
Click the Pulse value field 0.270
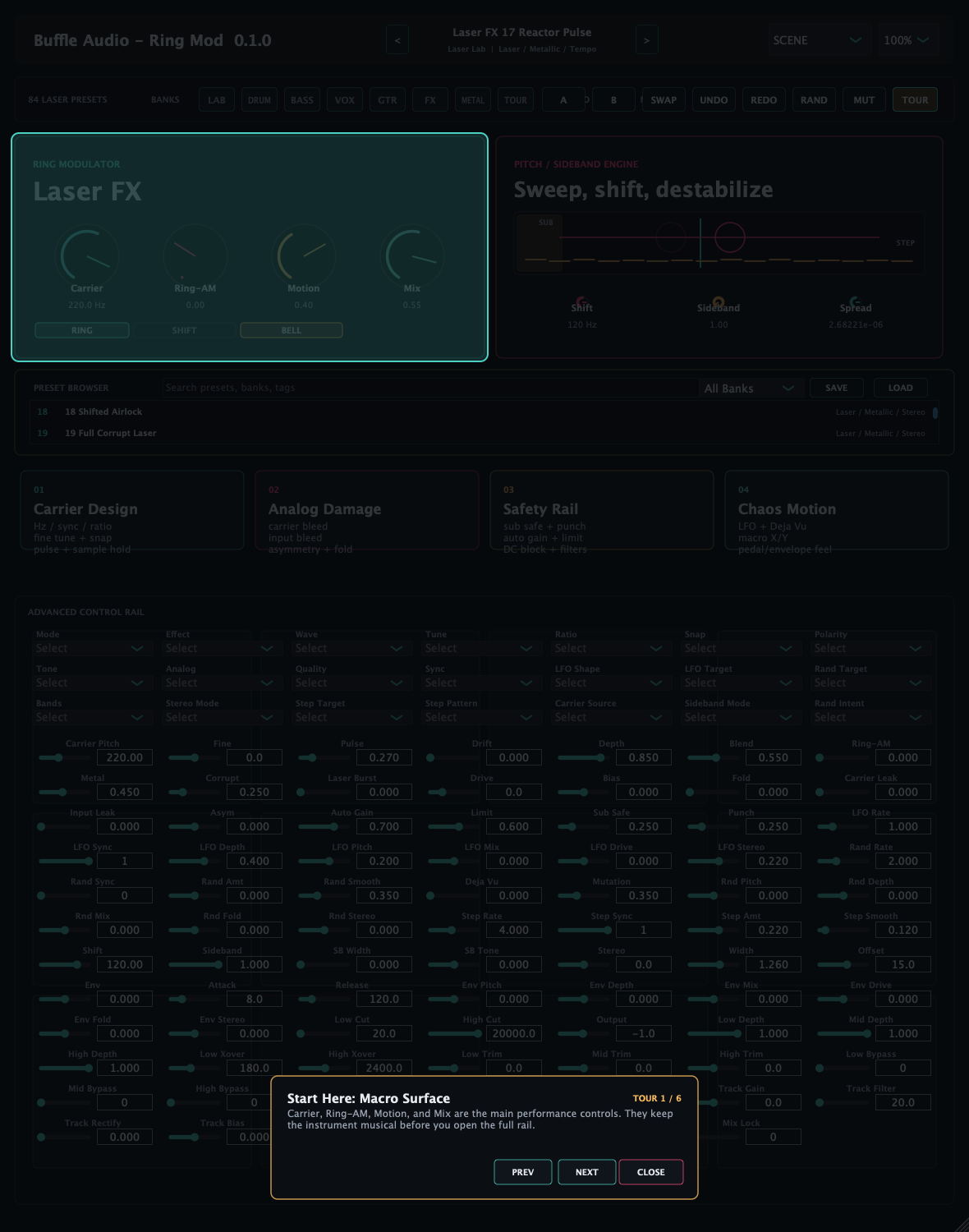(x=384, y=757)
